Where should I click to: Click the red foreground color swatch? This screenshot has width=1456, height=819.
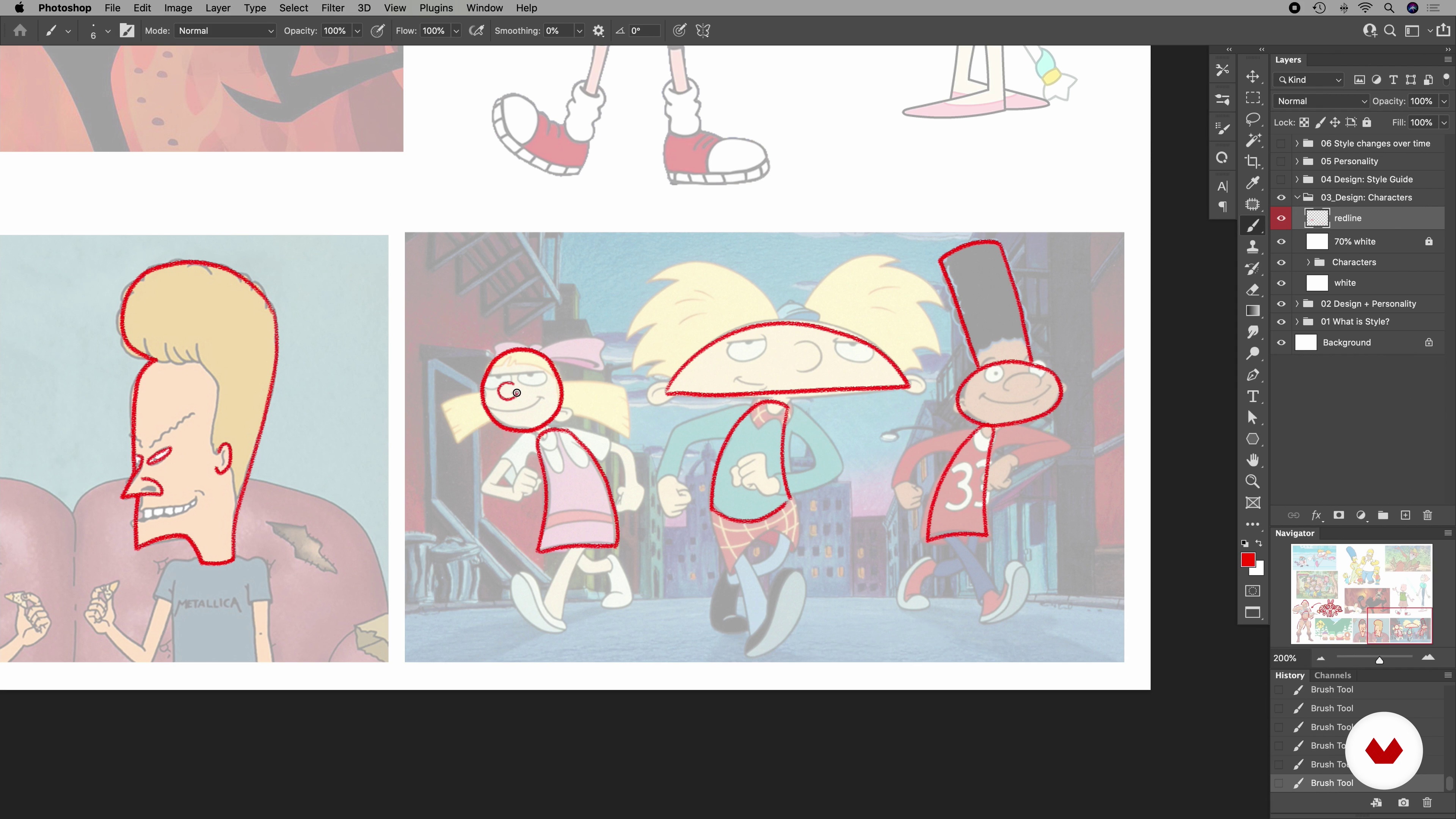tap(1248, 560)
